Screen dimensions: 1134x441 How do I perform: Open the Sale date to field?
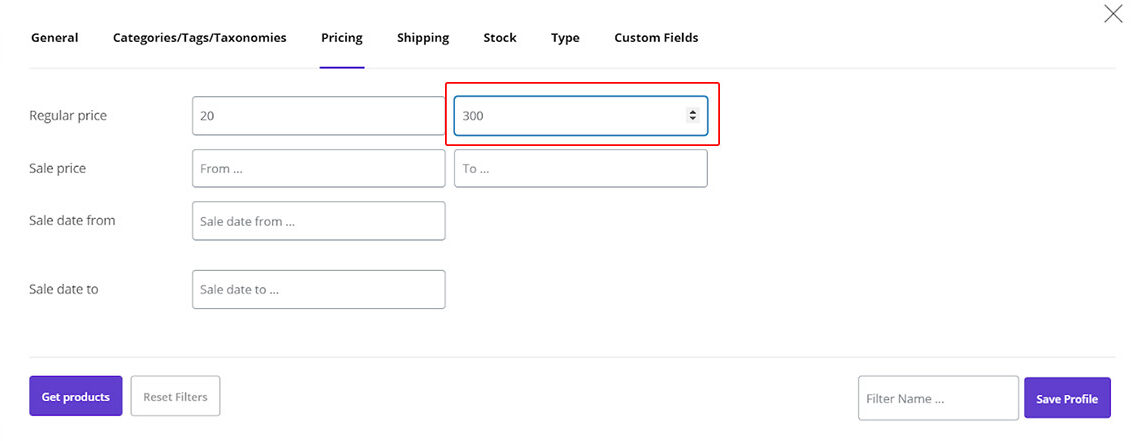coord(318,290)
